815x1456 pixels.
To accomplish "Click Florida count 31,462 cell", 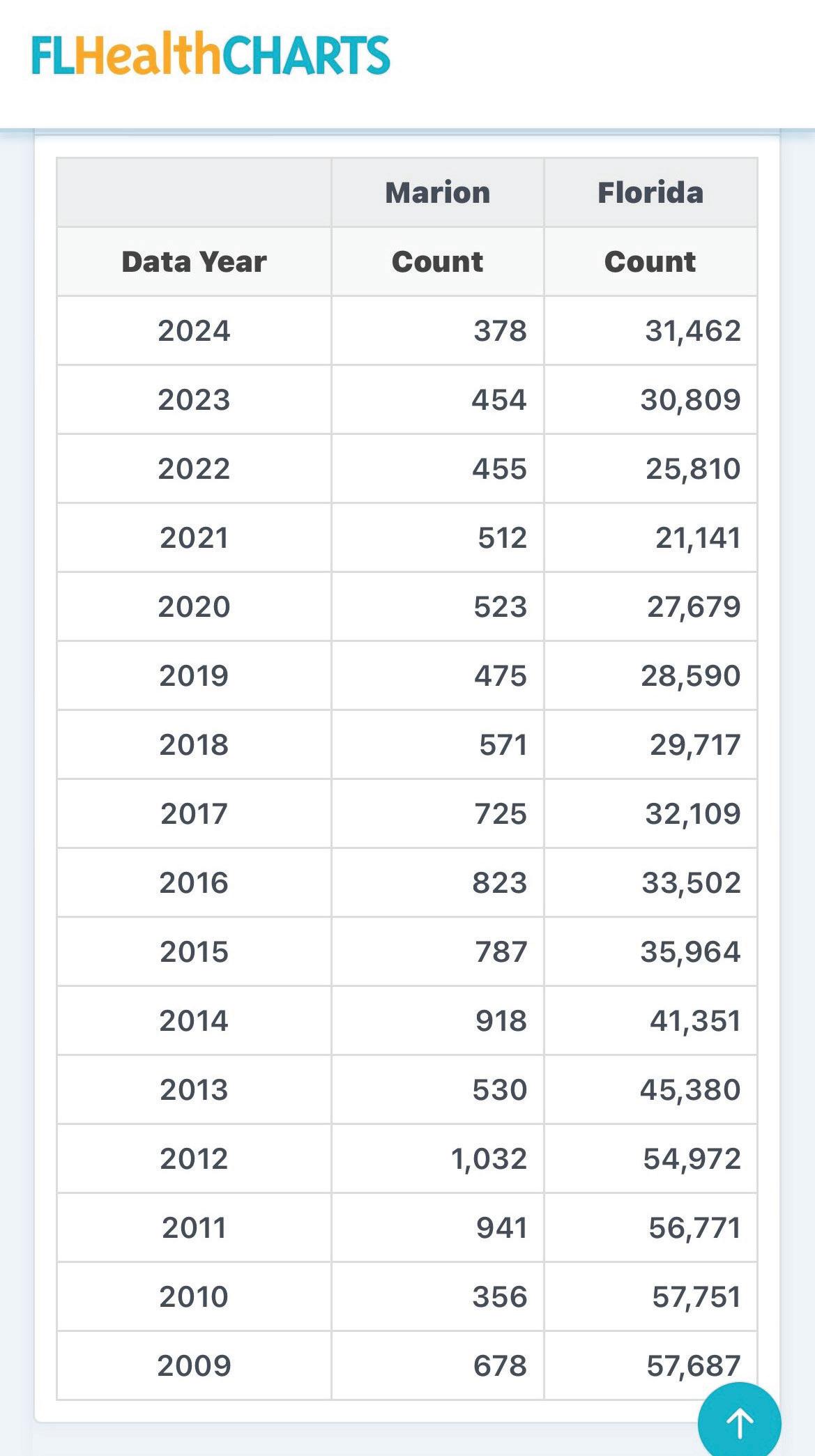I will click(650, 330).
